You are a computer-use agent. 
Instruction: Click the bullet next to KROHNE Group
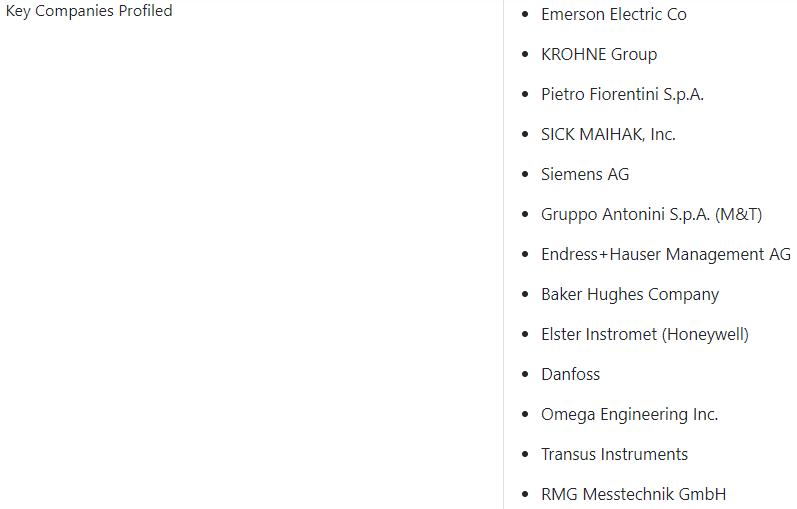525,54
